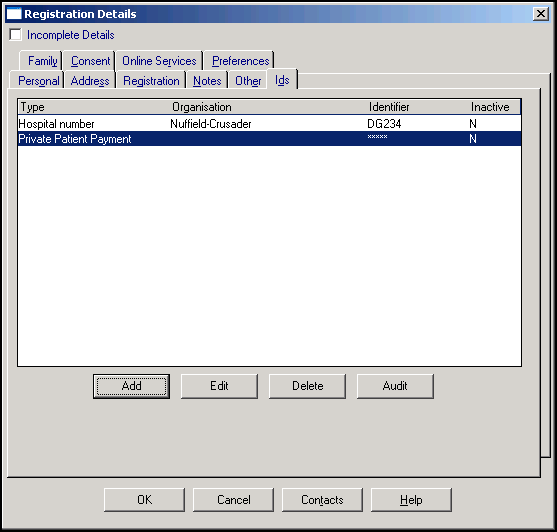Select the Hospital number row
This screenshot has height=532, width=557.
pyautogui.click(x=269, y=124)
